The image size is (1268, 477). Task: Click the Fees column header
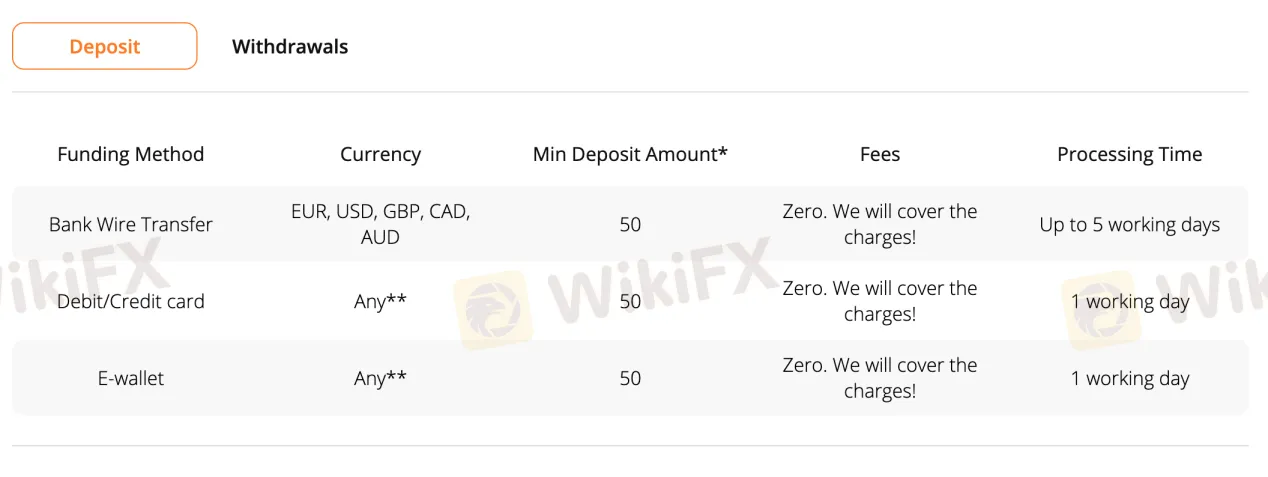point(880,154)
